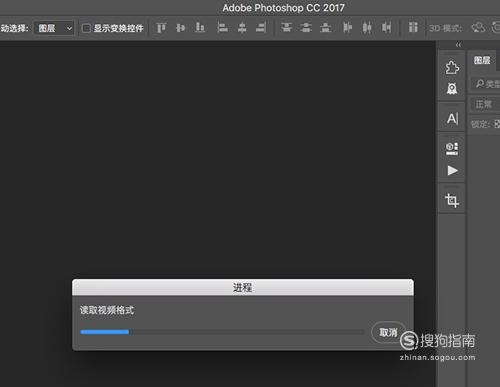
Task: Select the 3D orbit mode icon
Action: click(478, 28)
